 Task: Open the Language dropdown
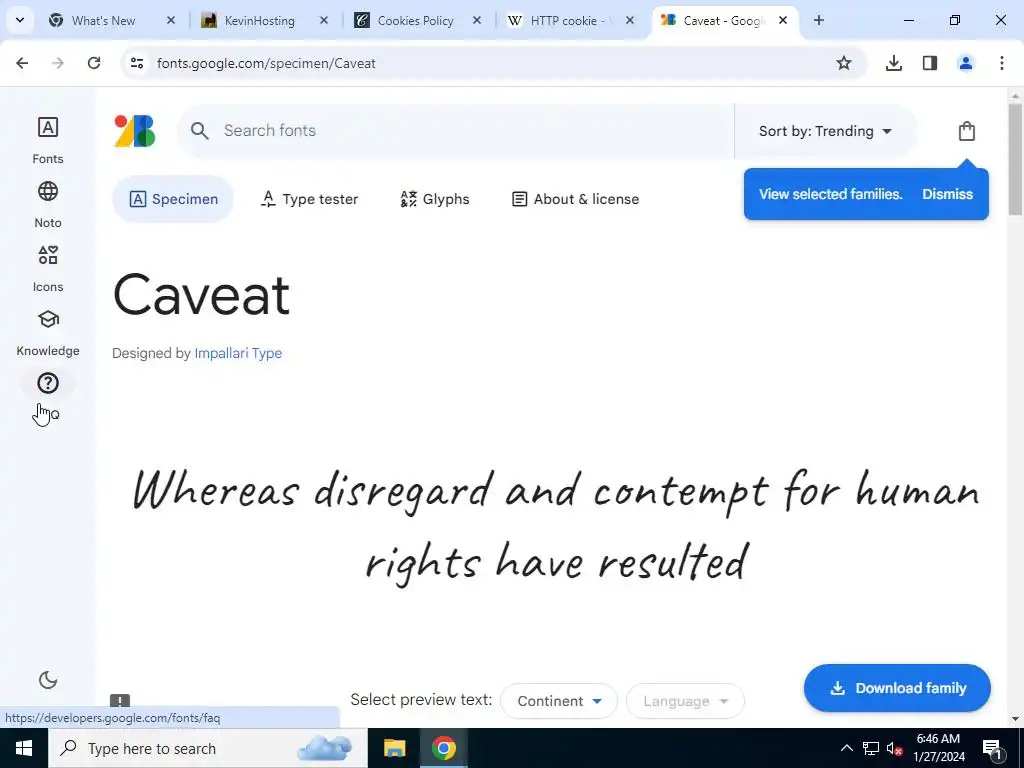685,701
